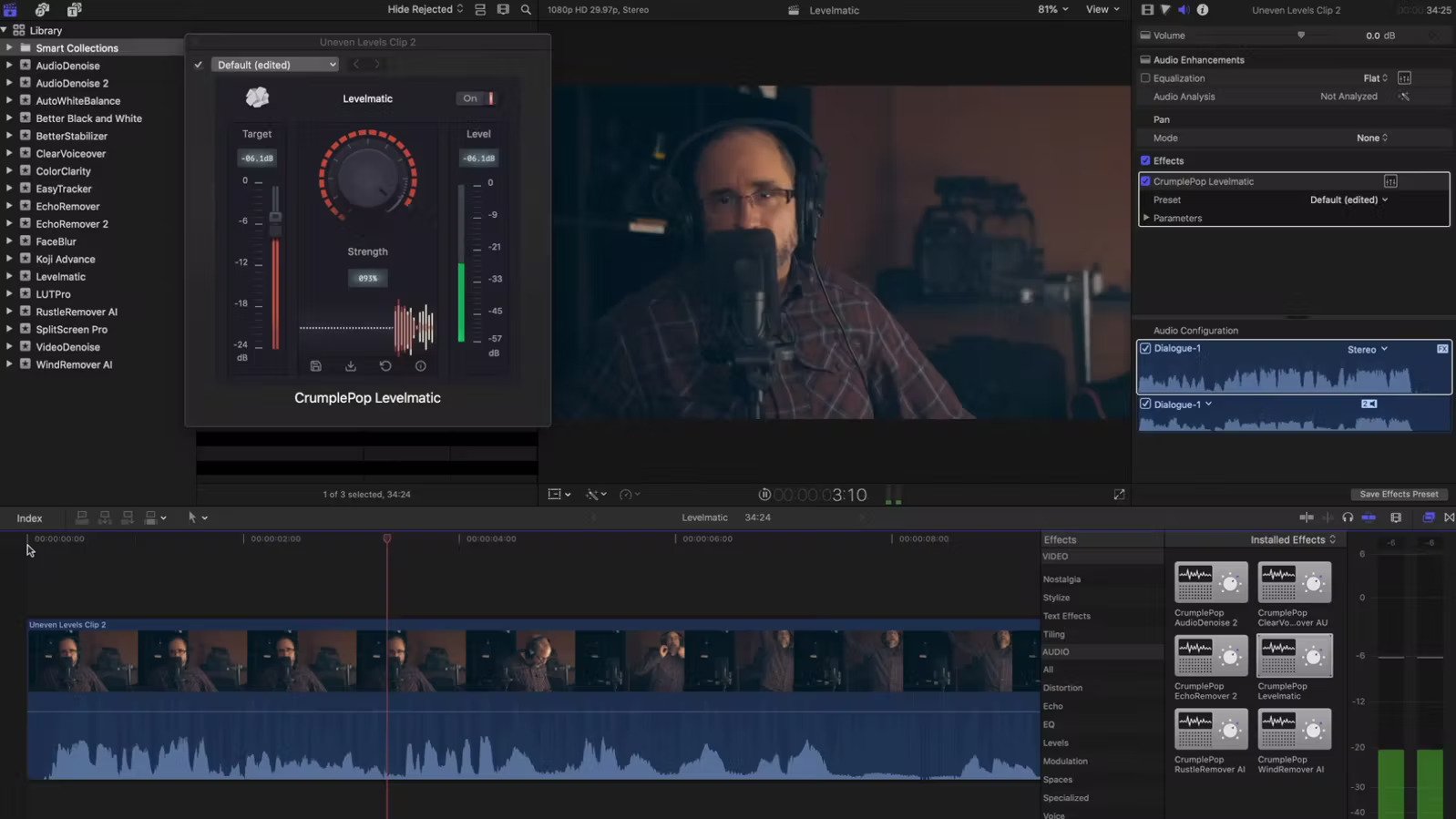
Task: Expand the Smart Collections folder
Action: pyautogui.click(x=9, y=47)
